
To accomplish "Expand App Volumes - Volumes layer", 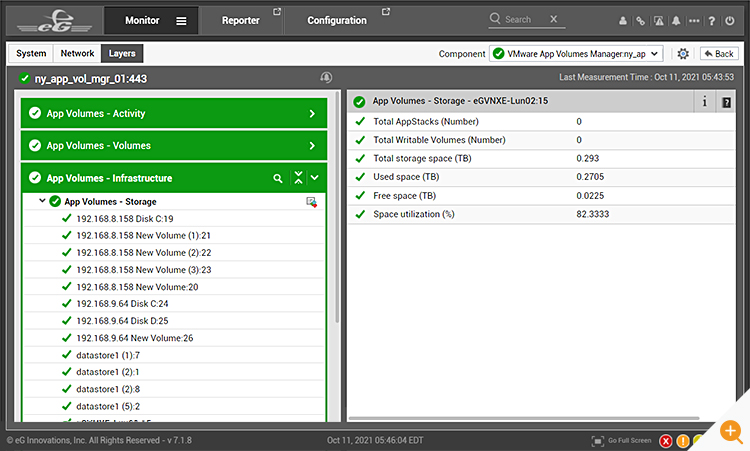I will point(174,145).
